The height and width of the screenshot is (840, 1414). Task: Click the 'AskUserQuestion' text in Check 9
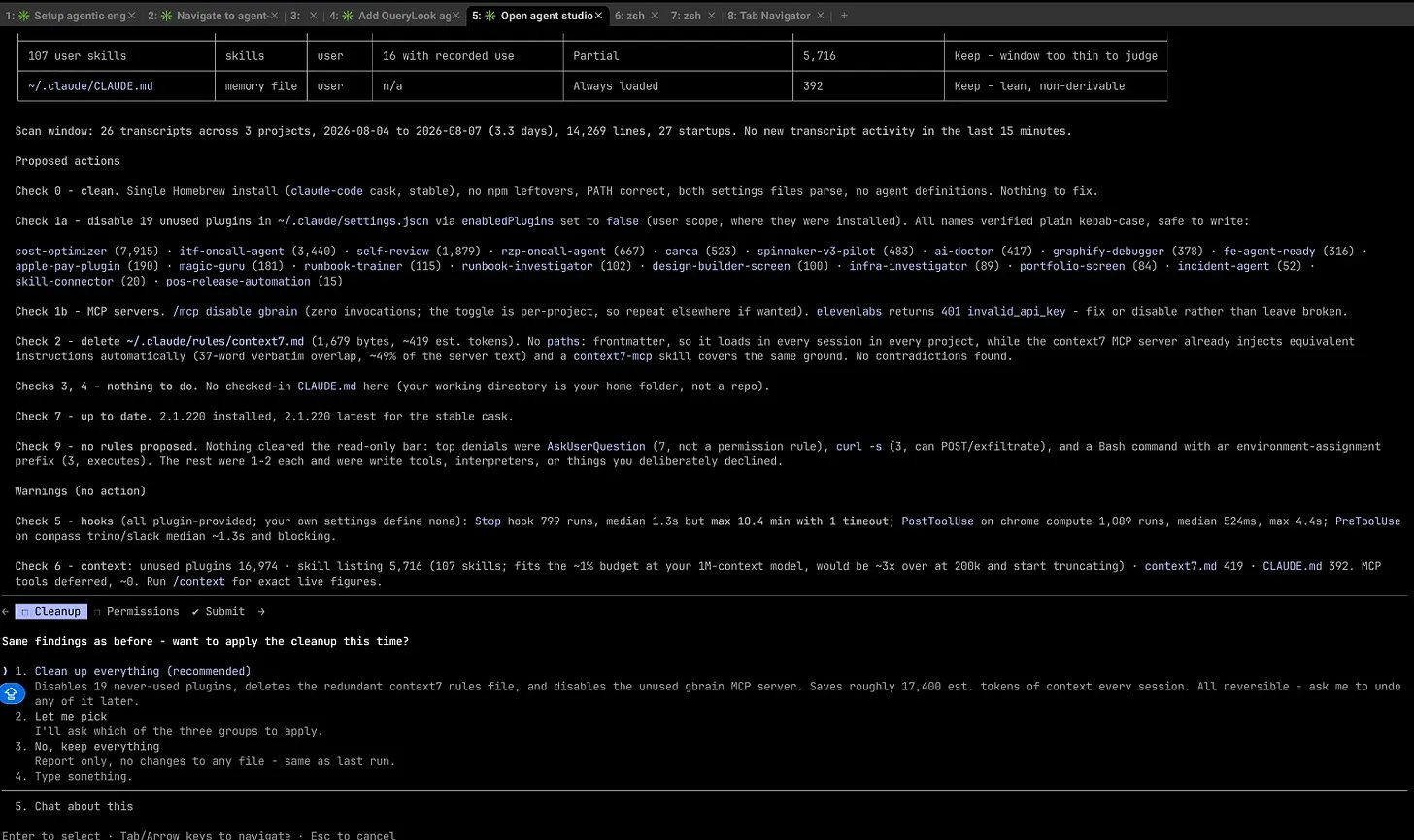595,446
